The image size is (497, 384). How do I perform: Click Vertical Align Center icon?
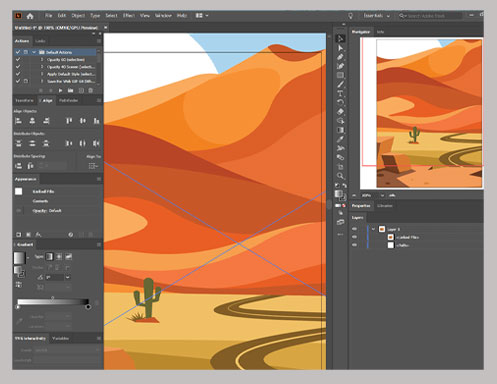[x=82, y=121]
